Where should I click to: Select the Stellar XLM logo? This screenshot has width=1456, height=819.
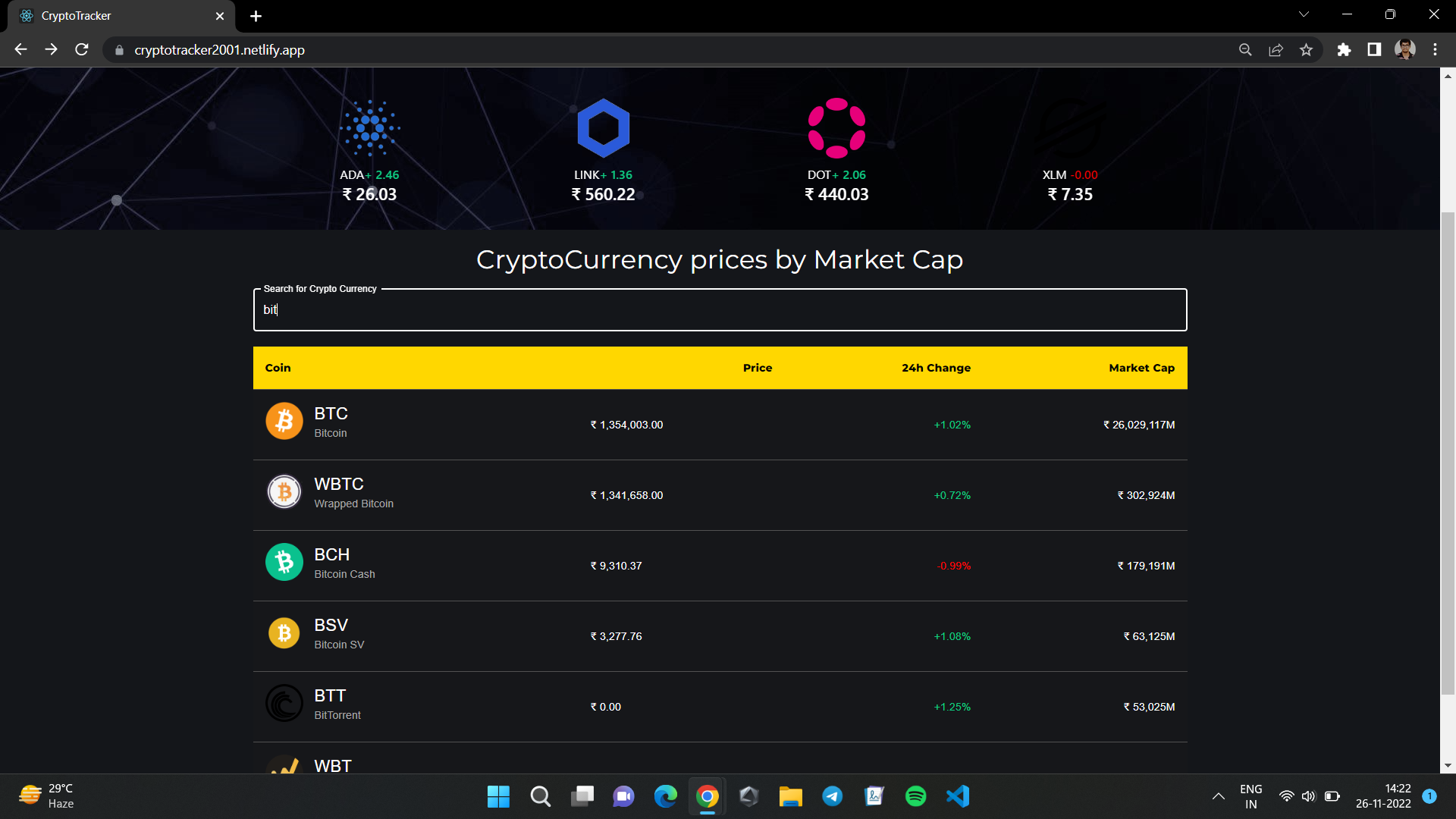[1071, 127]
